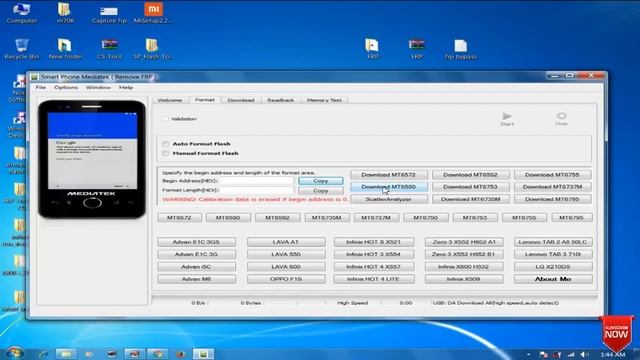Viewport: 640px width, 360px height.
Task: Click the short MT6592 chip button
Action: point(278,218)
